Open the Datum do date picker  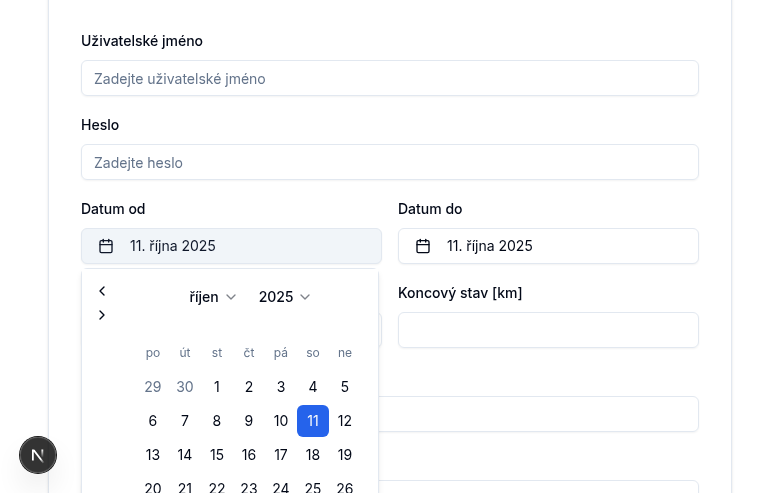pos(548,246)
